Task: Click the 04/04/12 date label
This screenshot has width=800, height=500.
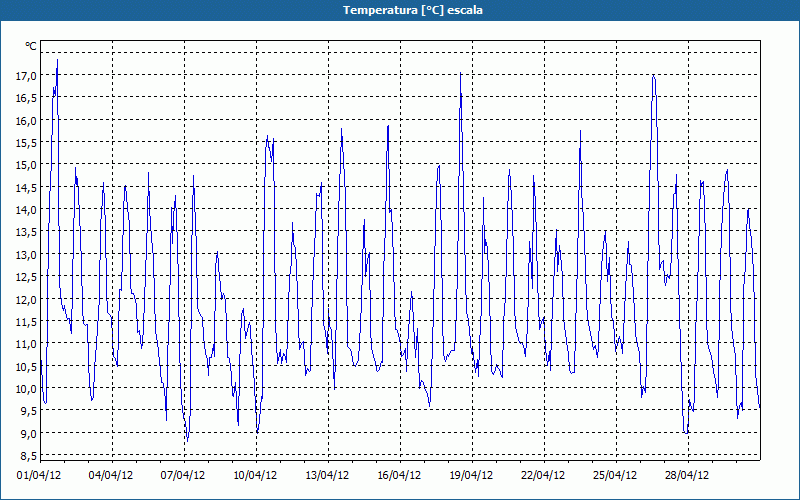Action: point(111,475)
